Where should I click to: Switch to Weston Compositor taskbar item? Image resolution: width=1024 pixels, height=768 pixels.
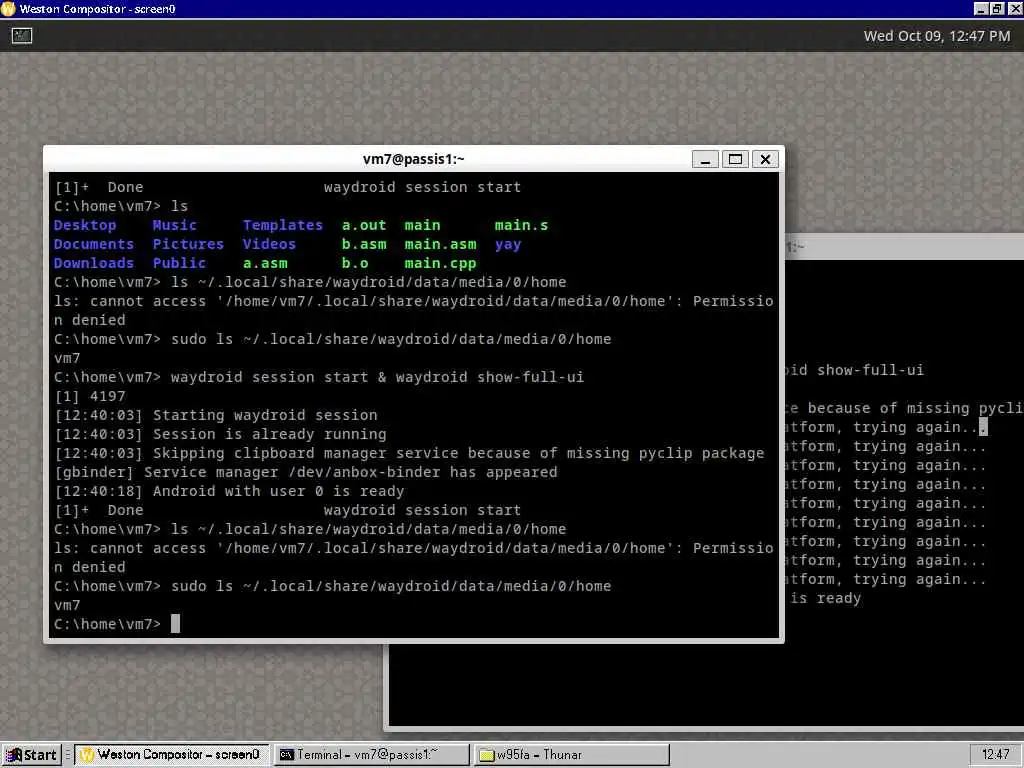pos(171,755)
